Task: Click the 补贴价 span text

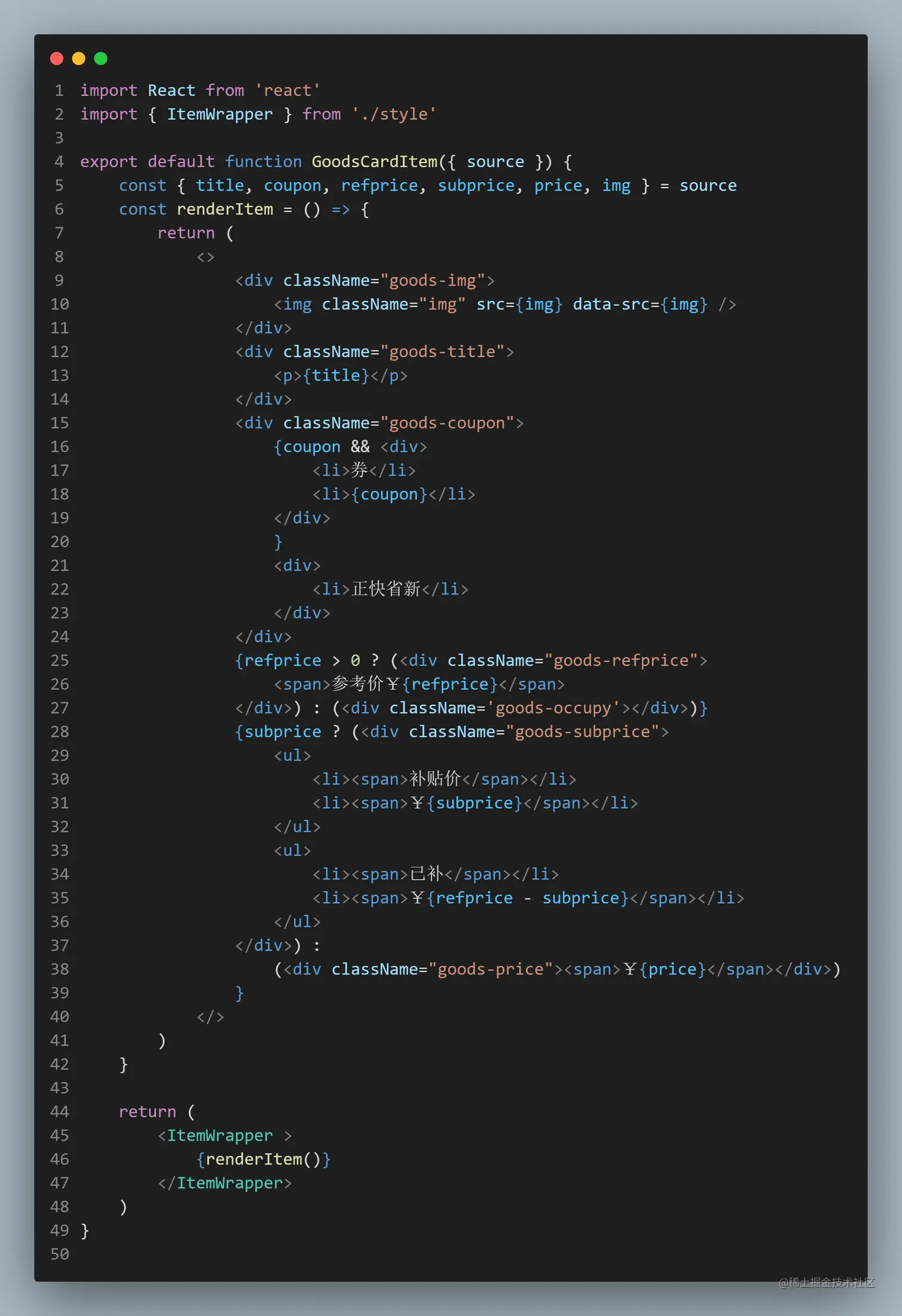Action: coord(435,779)
